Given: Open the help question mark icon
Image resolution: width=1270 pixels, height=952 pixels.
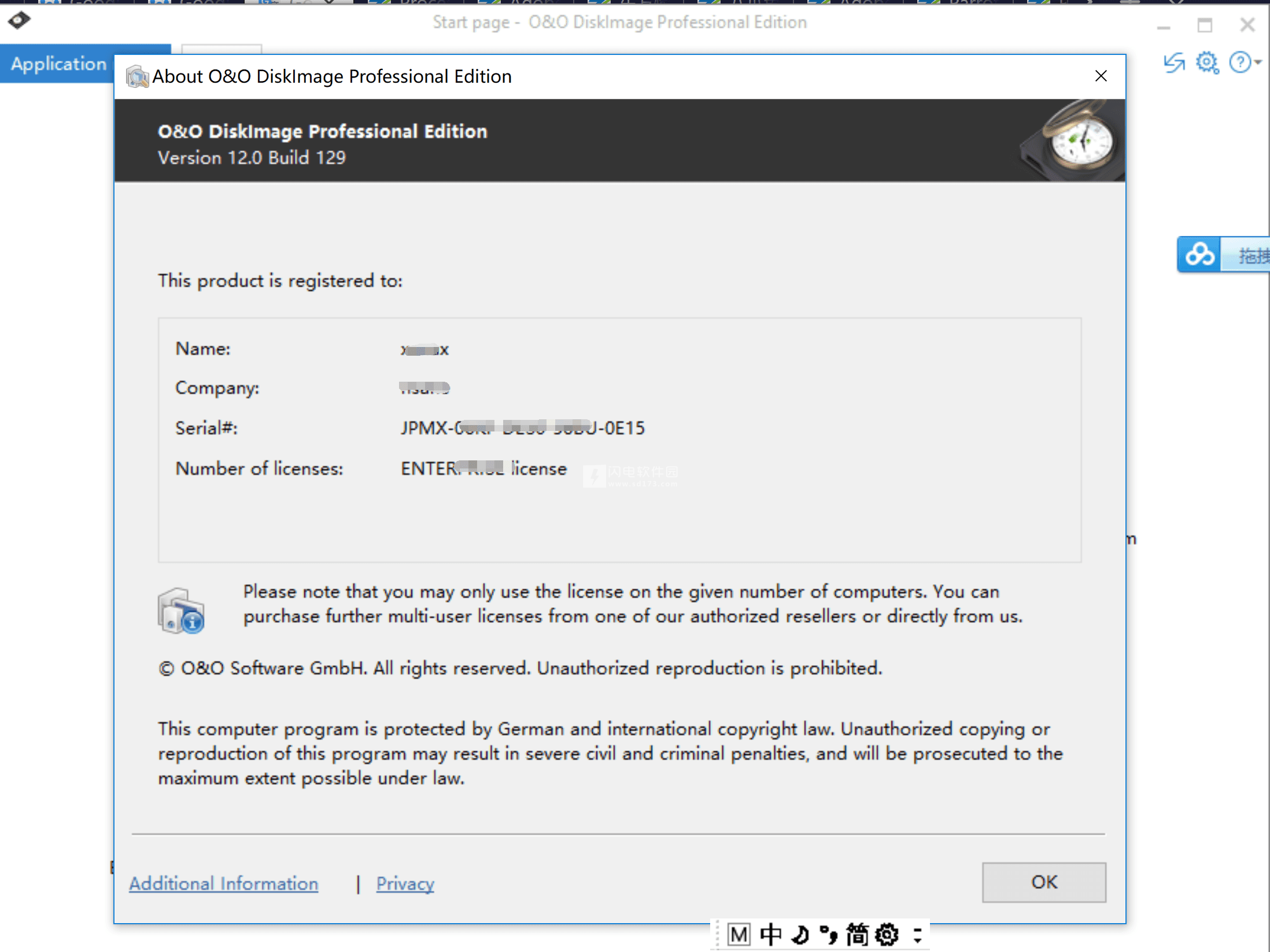Looking at the screenshot, I should click(1239, 62).
